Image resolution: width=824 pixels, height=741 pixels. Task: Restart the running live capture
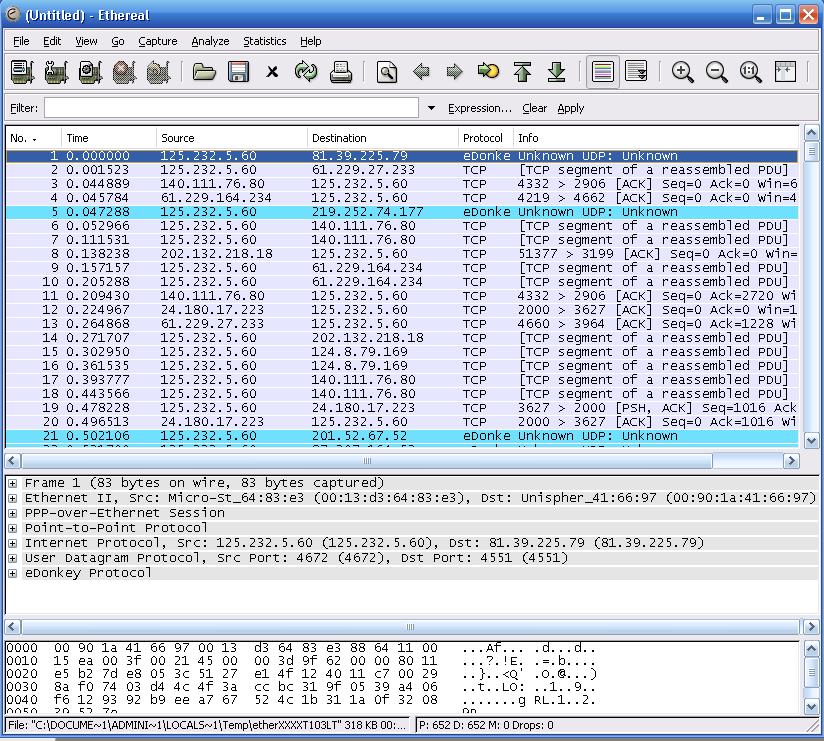(x=158, y=71)
